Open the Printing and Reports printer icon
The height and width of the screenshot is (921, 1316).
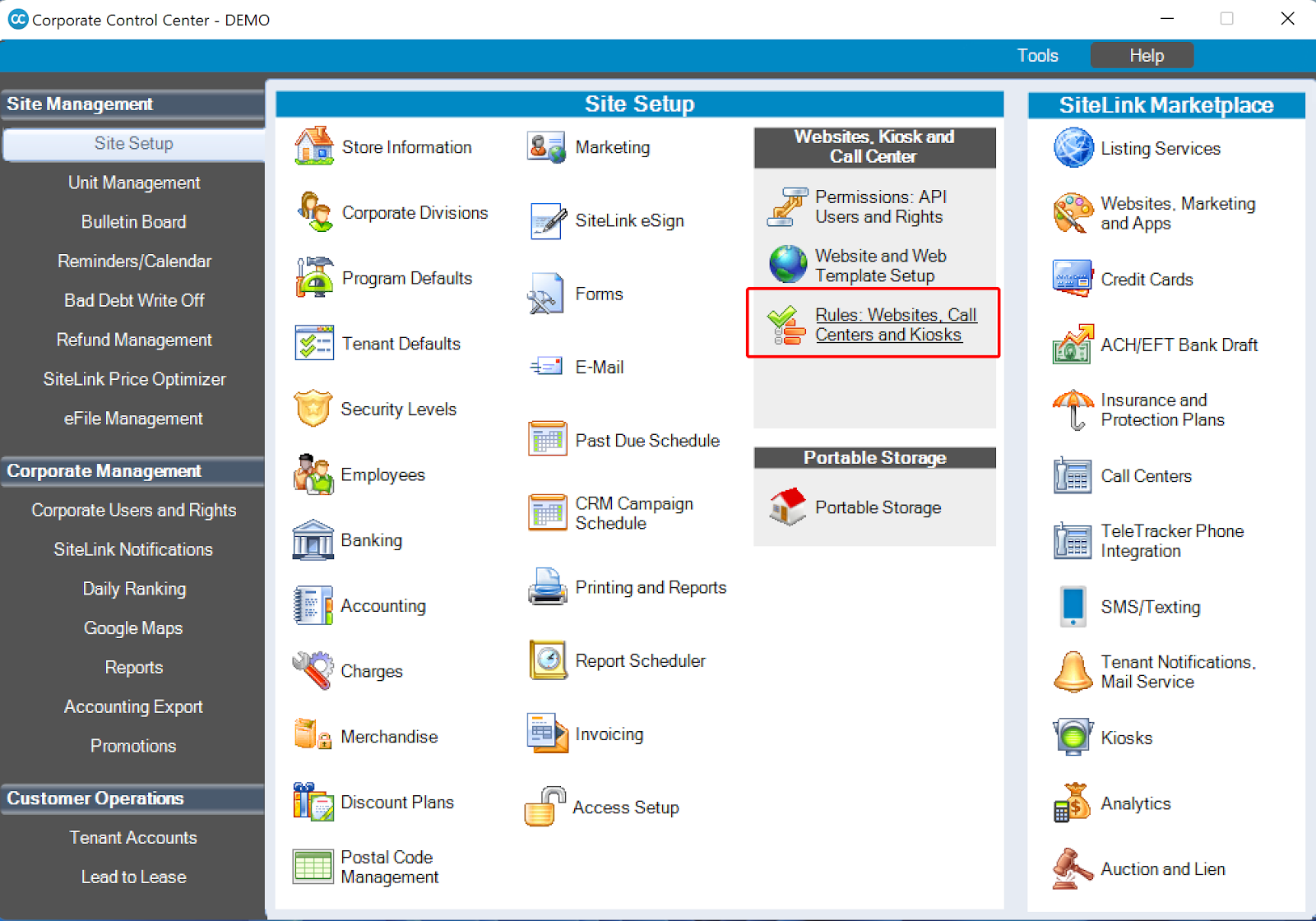click(x=547, y=587)
